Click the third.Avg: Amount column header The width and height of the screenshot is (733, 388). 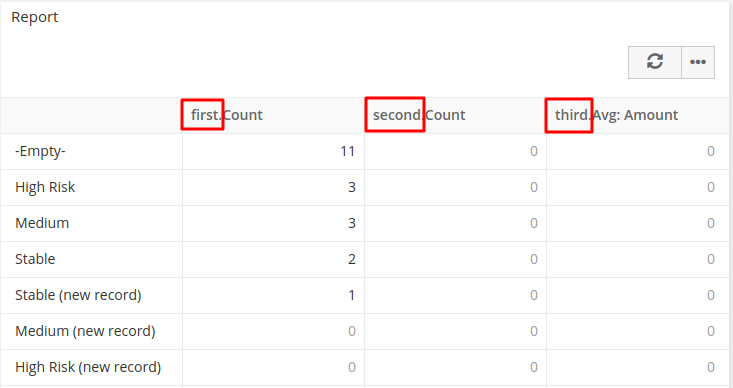click(x=616, y=115)
